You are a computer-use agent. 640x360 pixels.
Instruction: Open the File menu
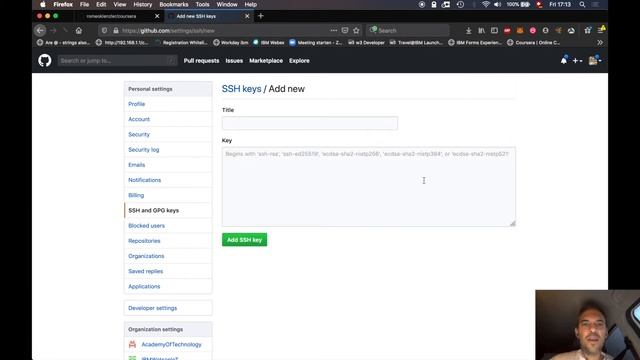[84, 4]
